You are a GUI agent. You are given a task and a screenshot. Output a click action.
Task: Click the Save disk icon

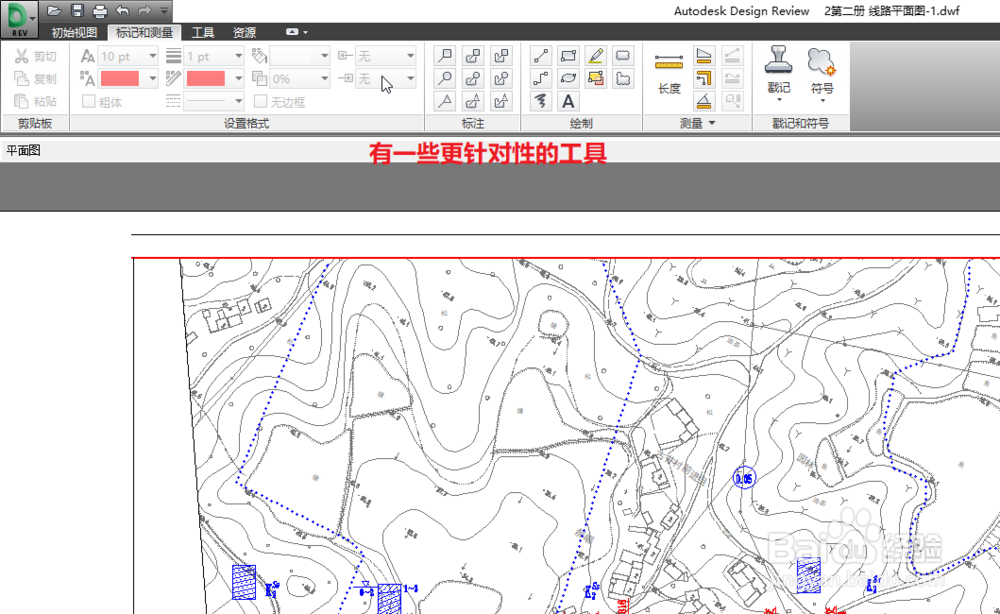pos(77,11)
